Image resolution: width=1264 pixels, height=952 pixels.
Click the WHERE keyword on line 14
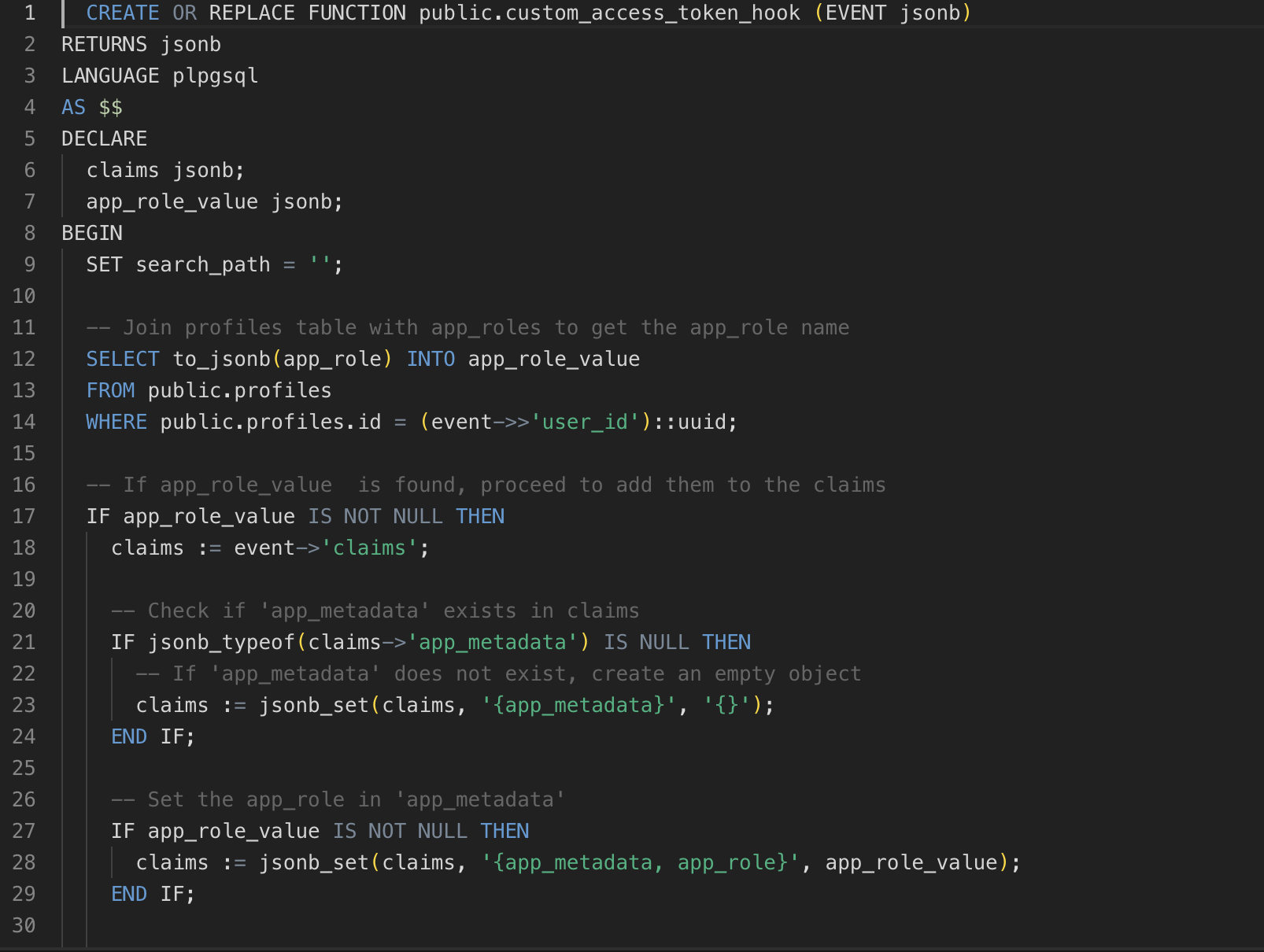click(116, 422)
